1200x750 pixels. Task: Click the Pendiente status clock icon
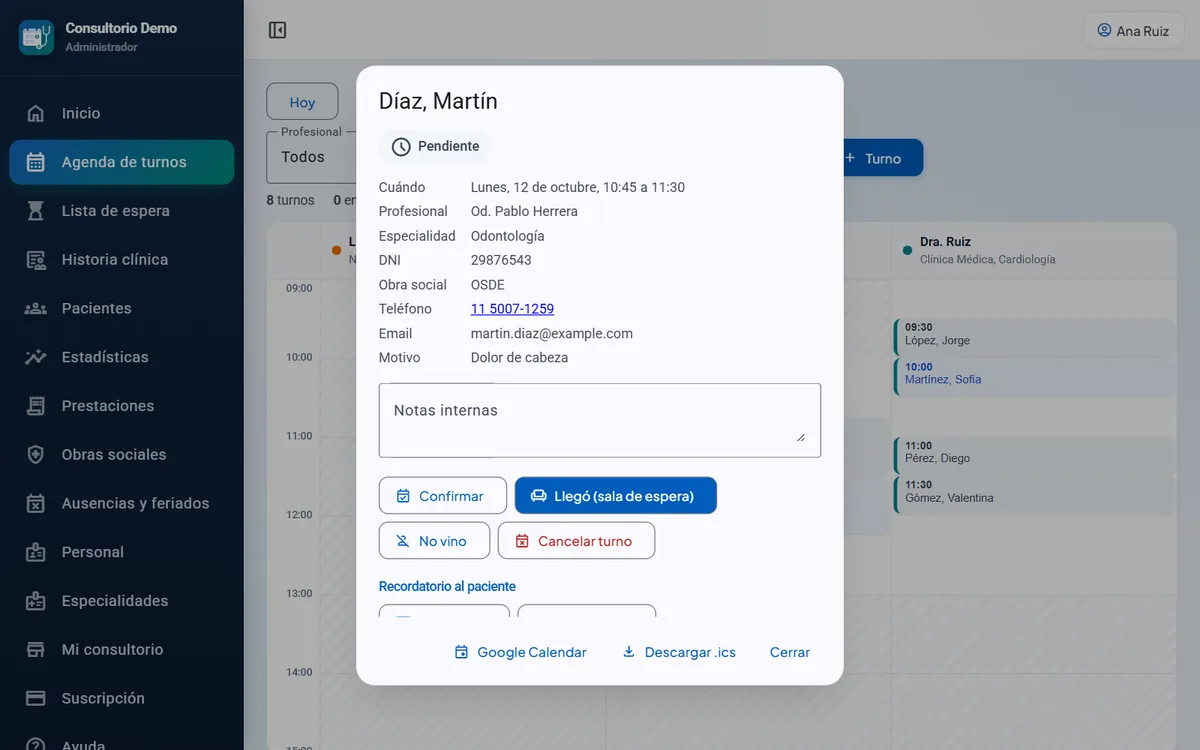coord(401,147)
